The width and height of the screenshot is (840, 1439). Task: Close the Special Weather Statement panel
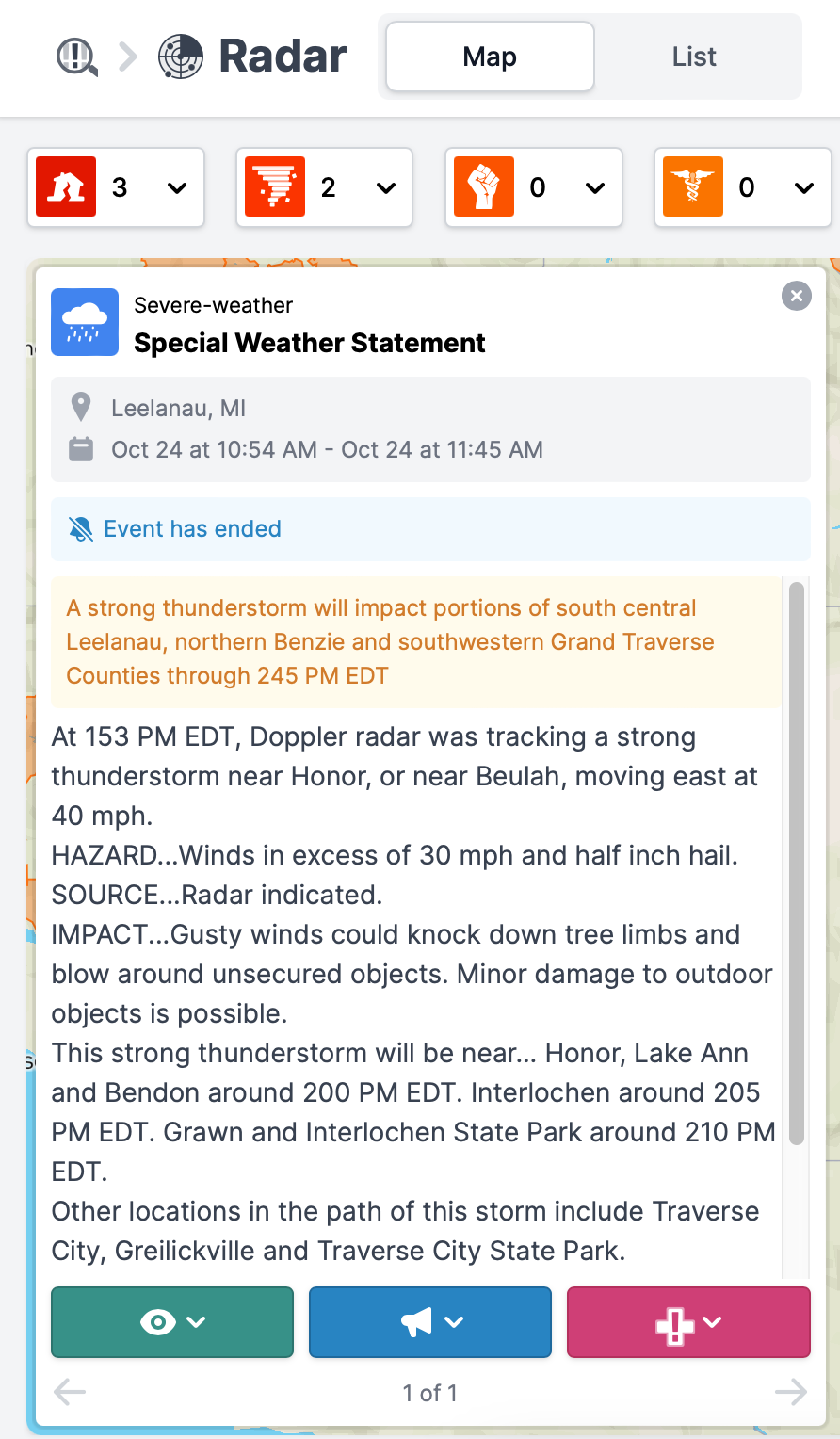click(x=797, y=296)
